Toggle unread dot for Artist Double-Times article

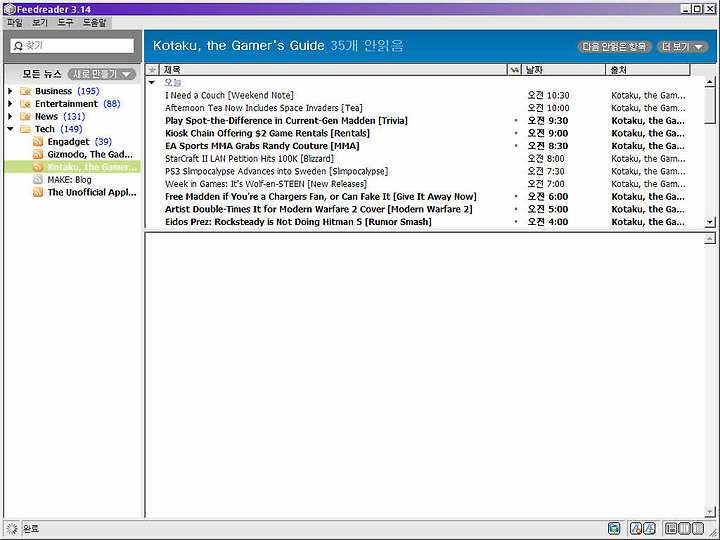pos(516,209)
